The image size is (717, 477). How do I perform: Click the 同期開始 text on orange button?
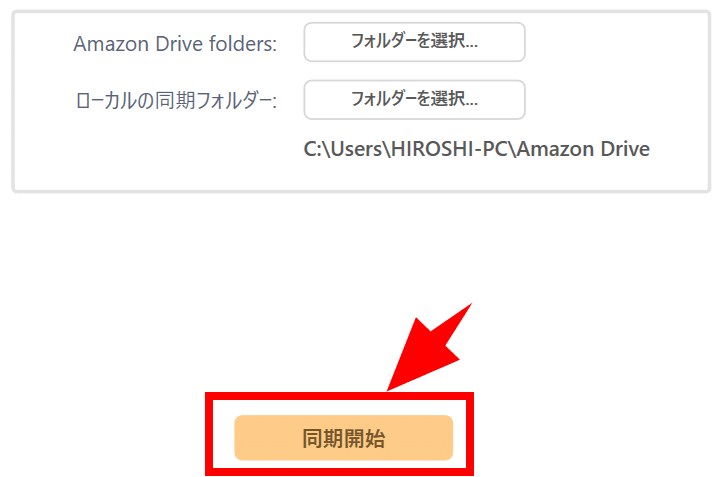coord(343,438)
